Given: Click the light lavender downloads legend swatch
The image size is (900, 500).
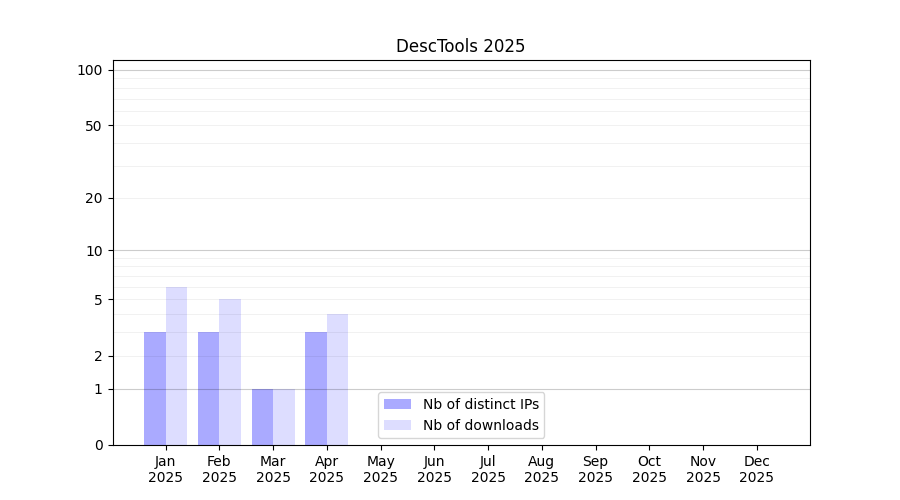Looking at the screenshot, I should point(397,425).
